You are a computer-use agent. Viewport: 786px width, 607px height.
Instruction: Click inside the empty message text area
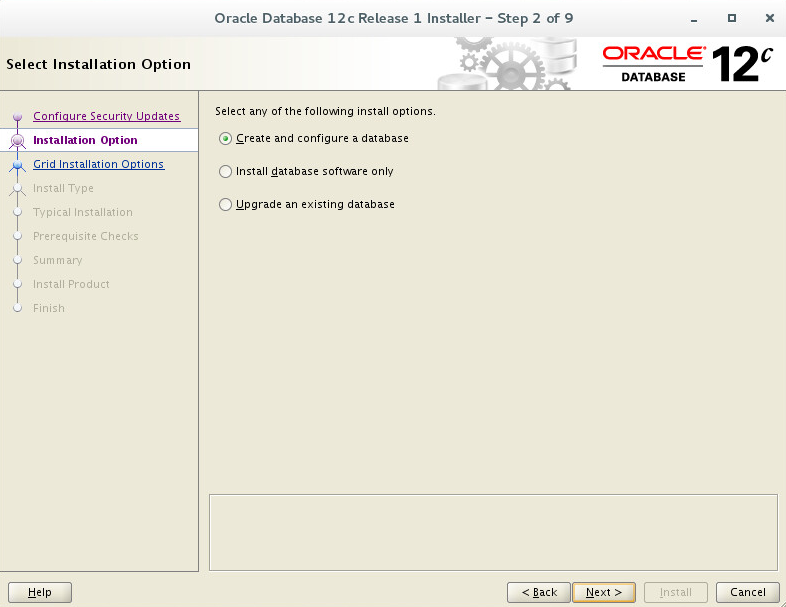click(x=493, y=532)
